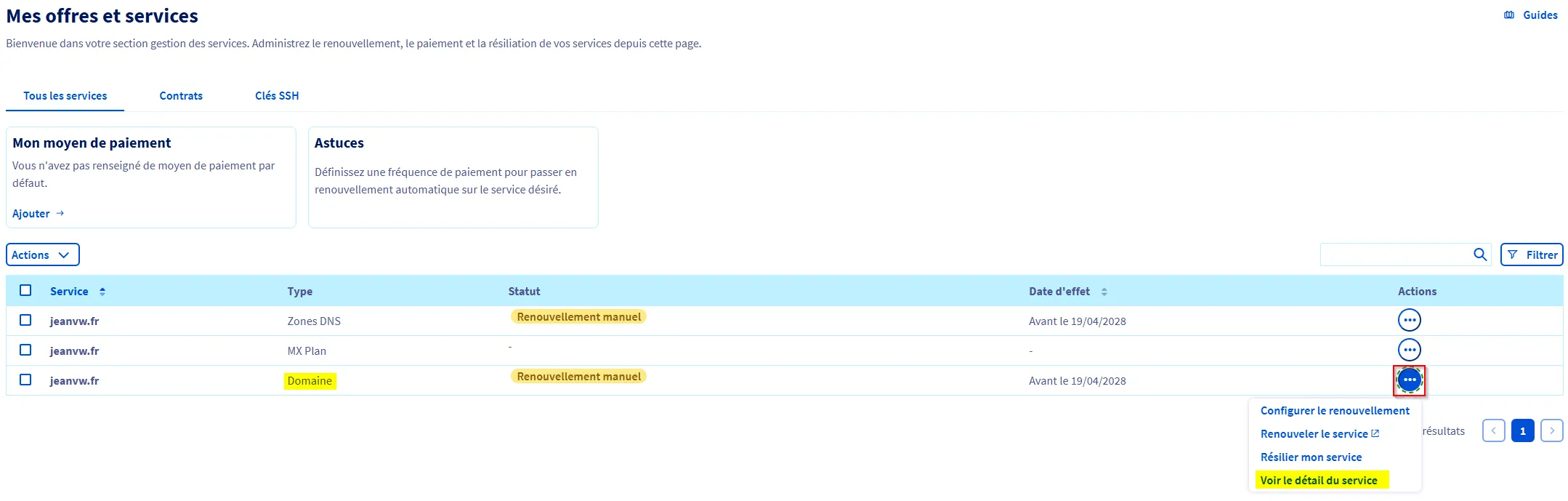Open the Filtrer filter options
Viewport: 1568px width, 501px height.
coord(1532,254)
